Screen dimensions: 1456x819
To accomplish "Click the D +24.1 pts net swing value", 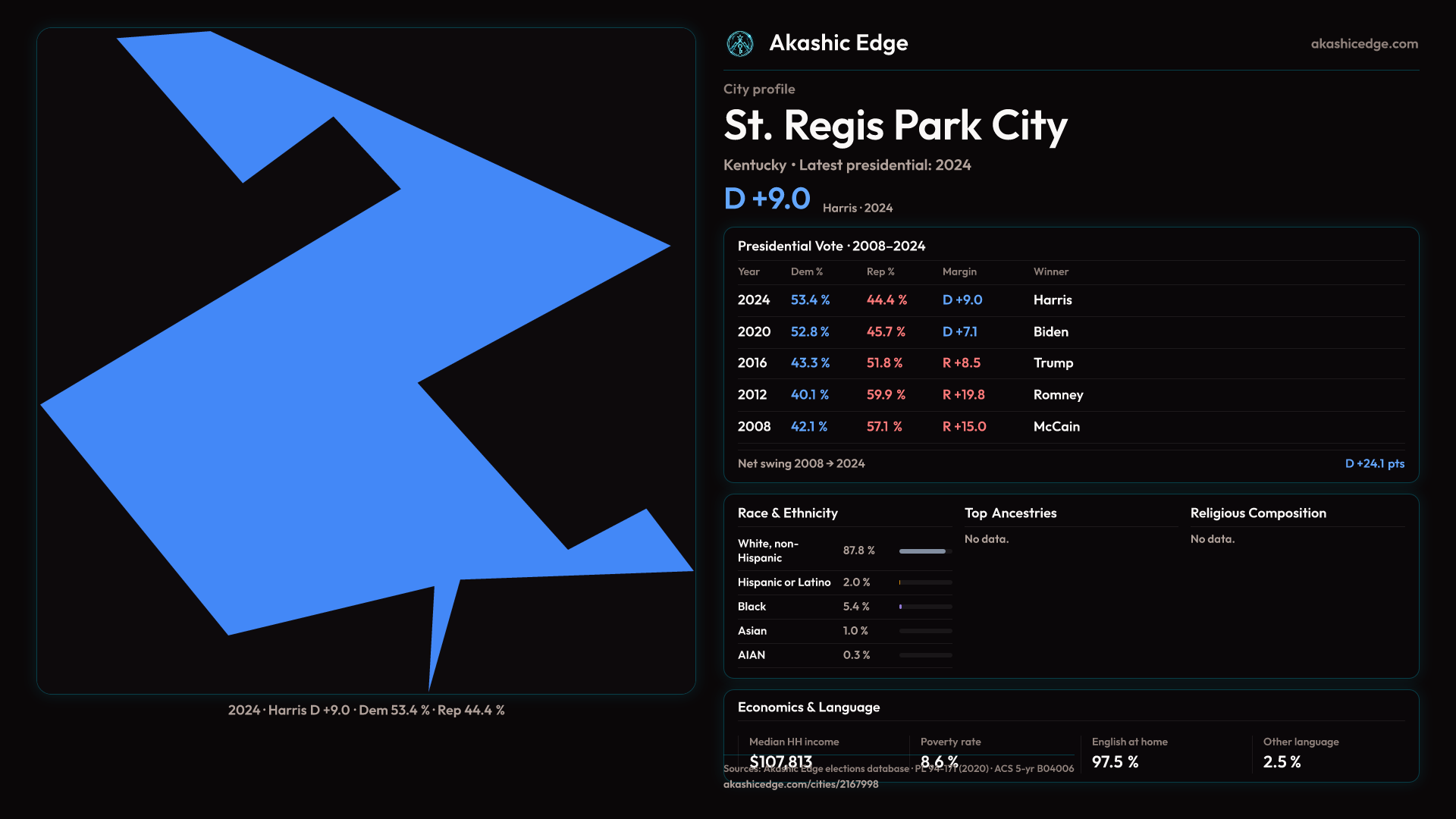I will [x=1374, y=463].
